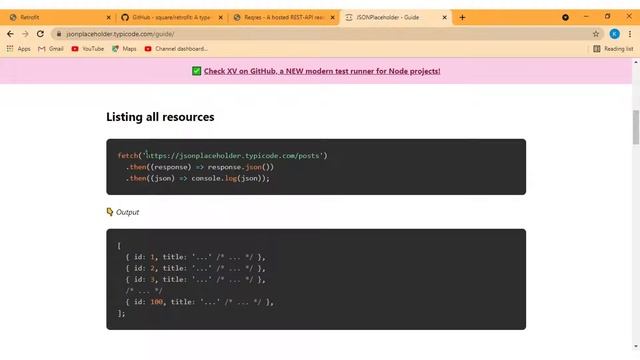Open the Channel dashboard bookmark

pos(176,49)
